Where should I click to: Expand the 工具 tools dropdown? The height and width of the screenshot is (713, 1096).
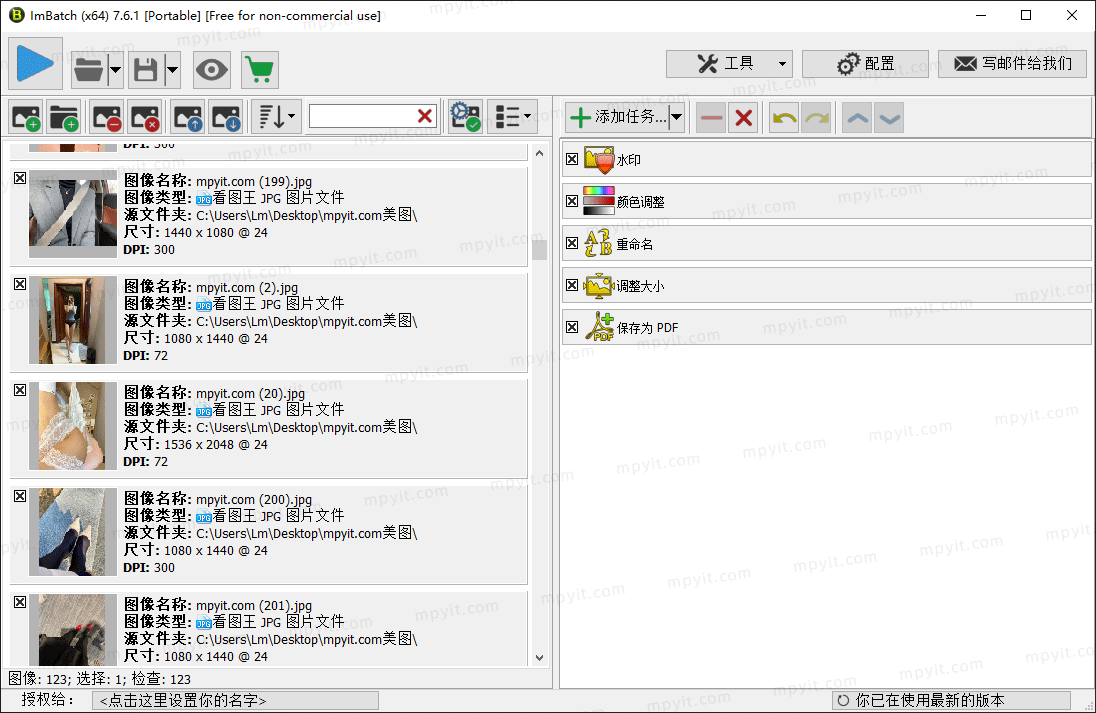click(x=782, y=64)
